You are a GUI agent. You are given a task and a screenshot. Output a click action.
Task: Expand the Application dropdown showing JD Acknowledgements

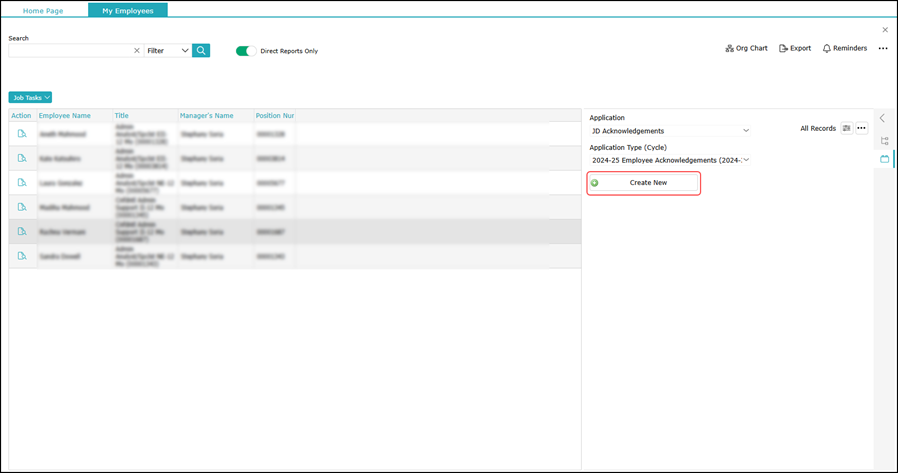click(669, 131)
